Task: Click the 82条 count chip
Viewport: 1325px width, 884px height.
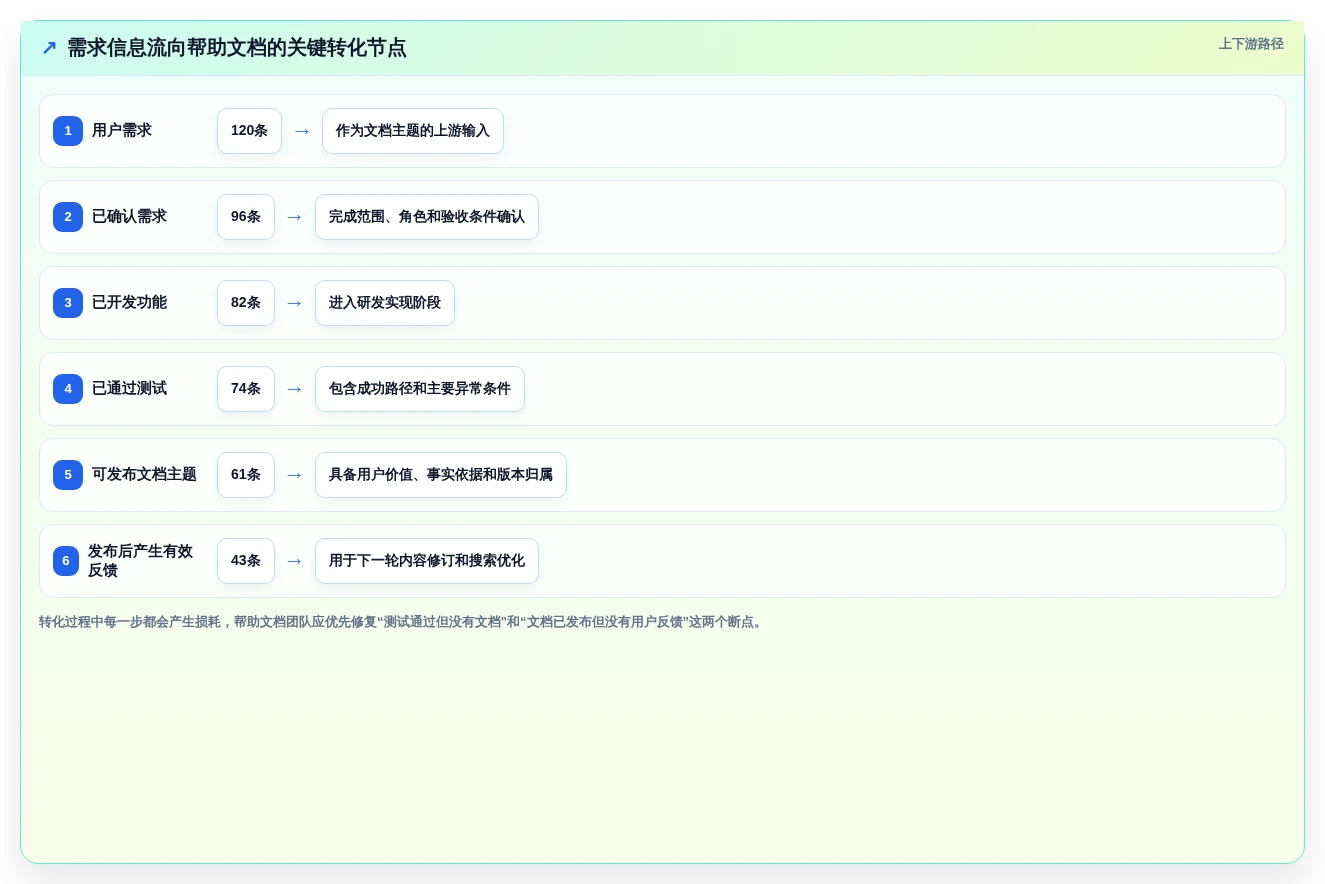Action: click(x=246, y=303)
